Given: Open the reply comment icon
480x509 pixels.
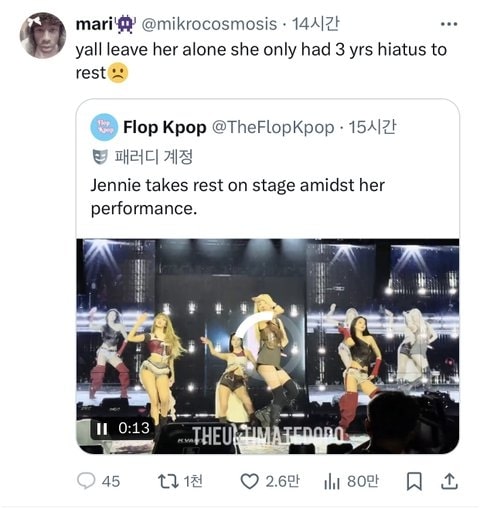Looking at the screenshot, I should tap(86, 481).
